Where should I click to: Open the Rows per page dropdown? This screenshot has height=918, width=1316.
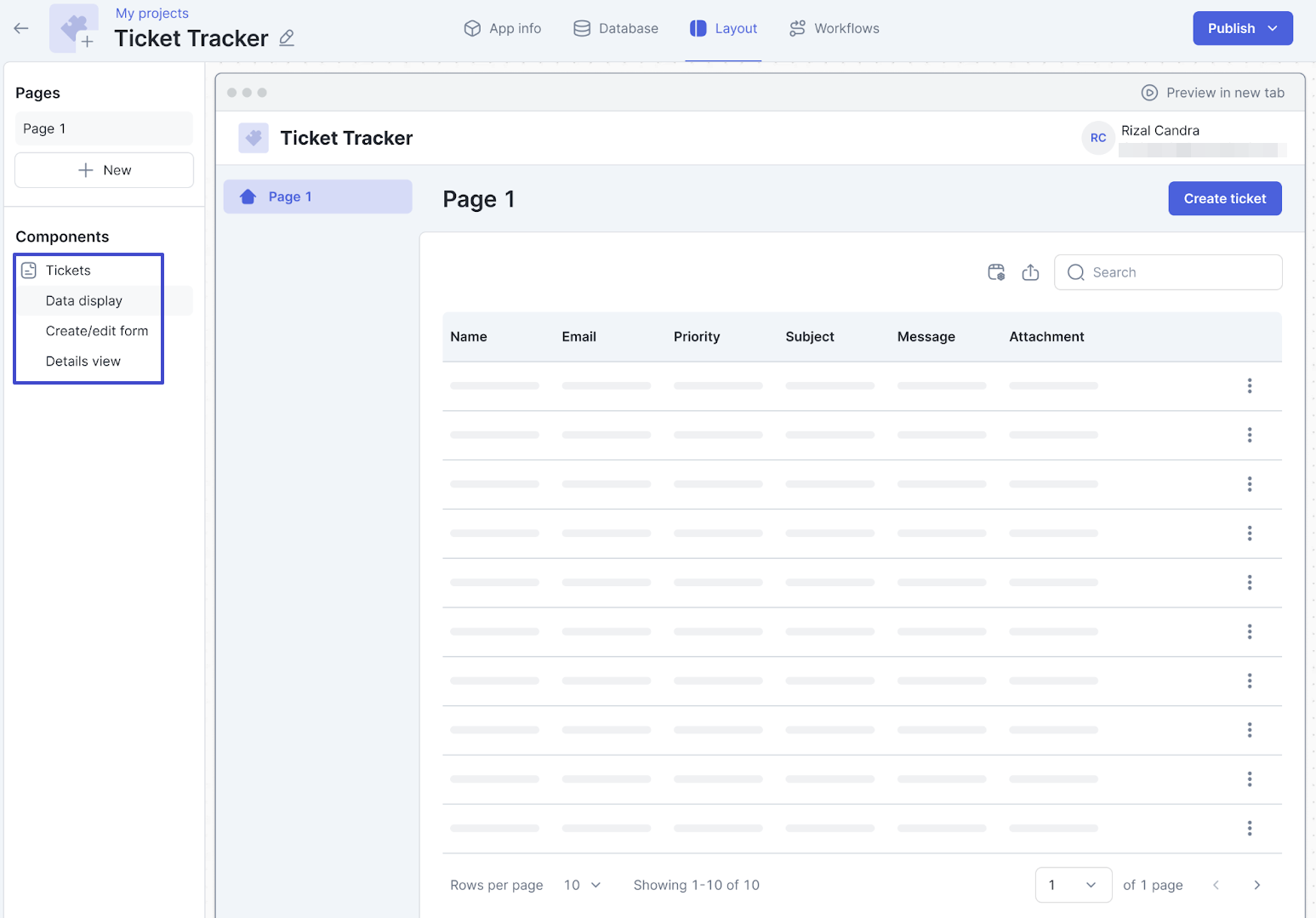[x=582, y=885]
